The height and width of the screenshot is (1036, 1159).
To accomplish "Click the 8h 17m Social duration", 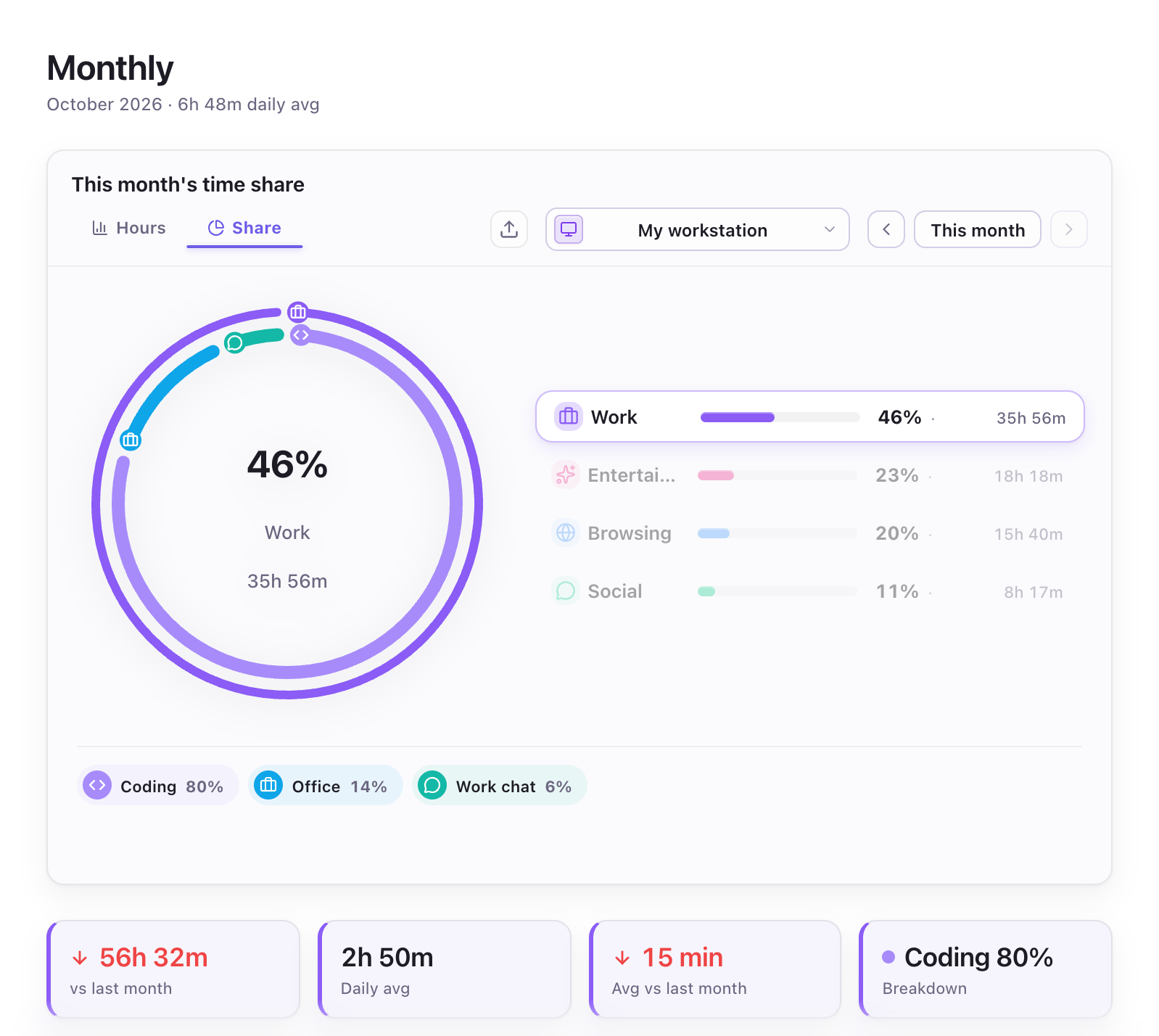I will click(1034, 592).
